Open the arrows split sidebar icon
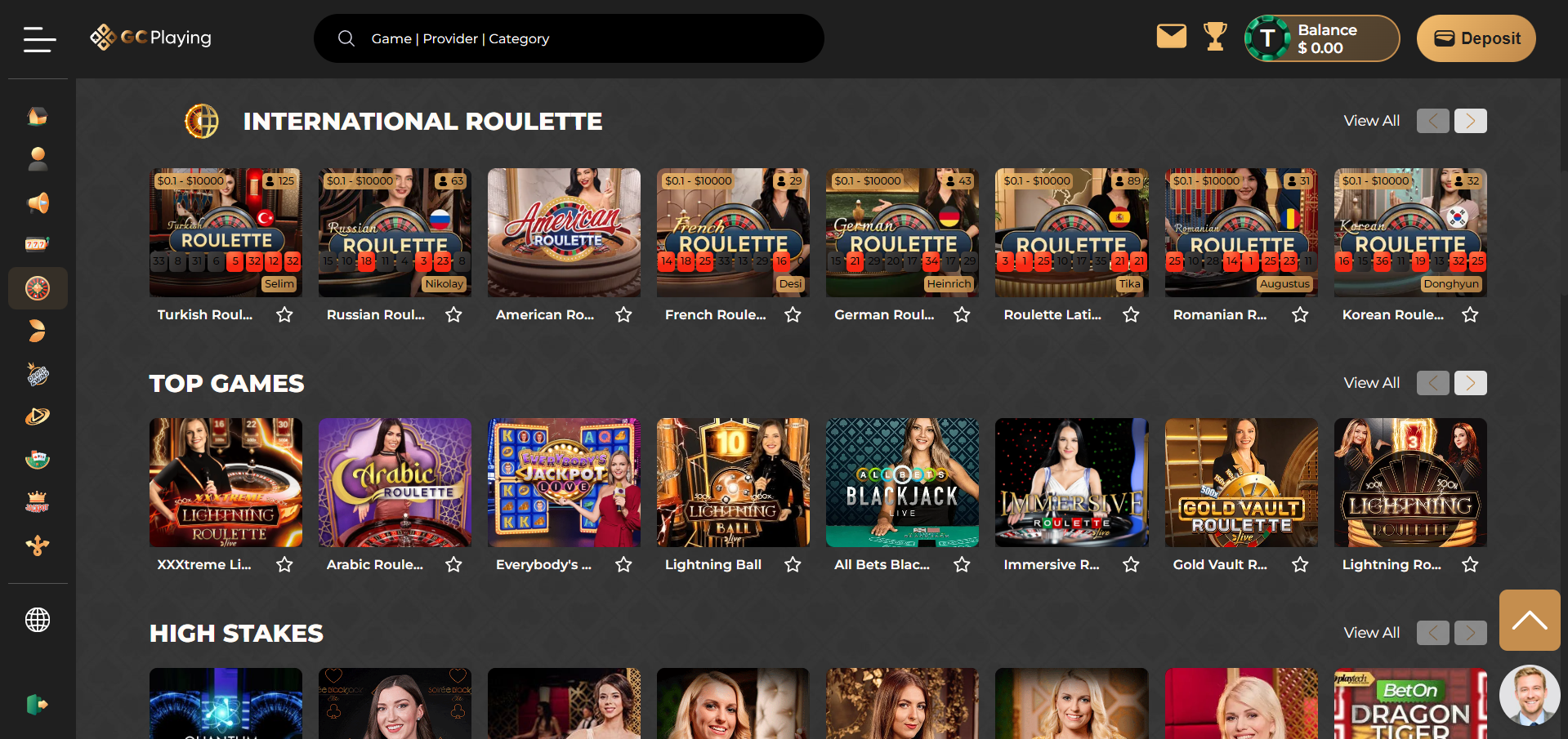 [38, 545]
